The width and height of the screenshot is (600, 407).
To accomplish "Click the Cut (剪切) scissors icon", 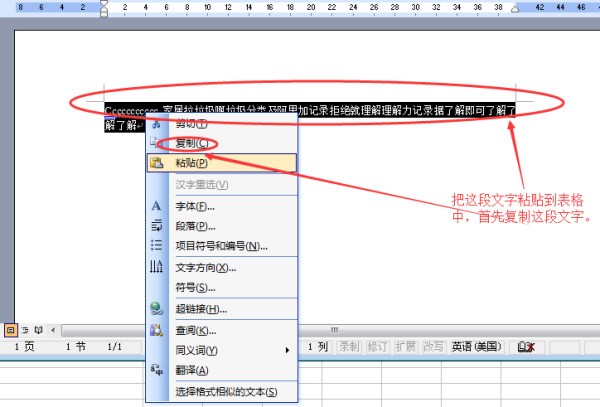I will 156,124.
